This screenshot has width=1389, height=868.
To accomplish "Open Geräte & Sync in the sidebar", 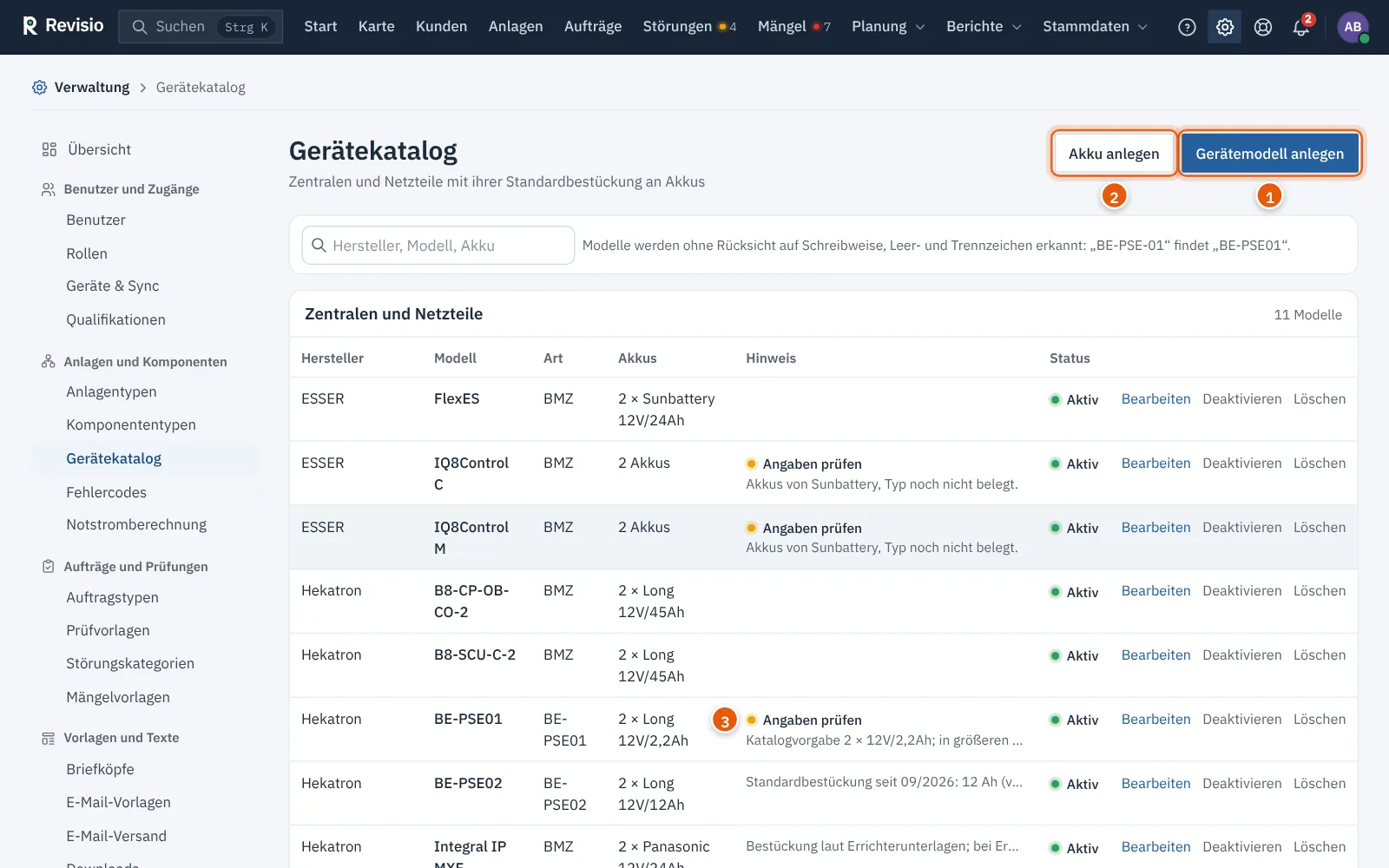I will [113, 286].
